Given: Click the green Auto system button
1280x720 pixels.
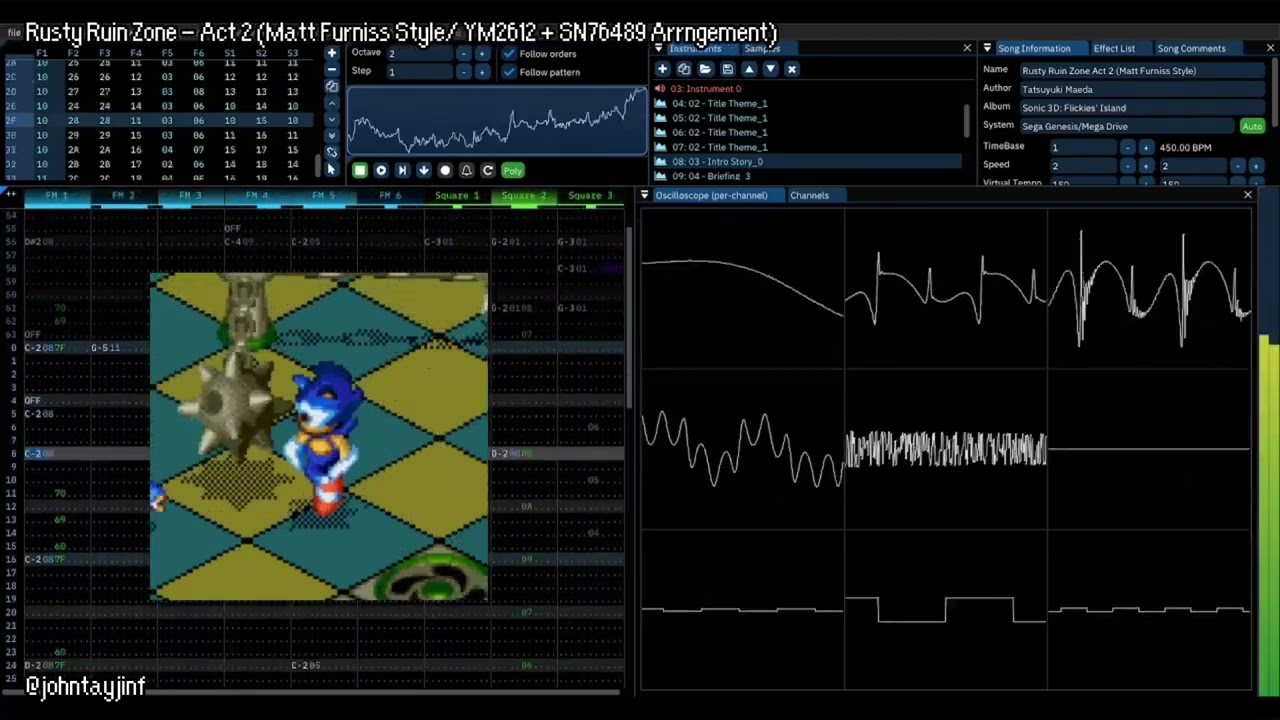Looking at the screenshot, I should tap(1252, 127).
